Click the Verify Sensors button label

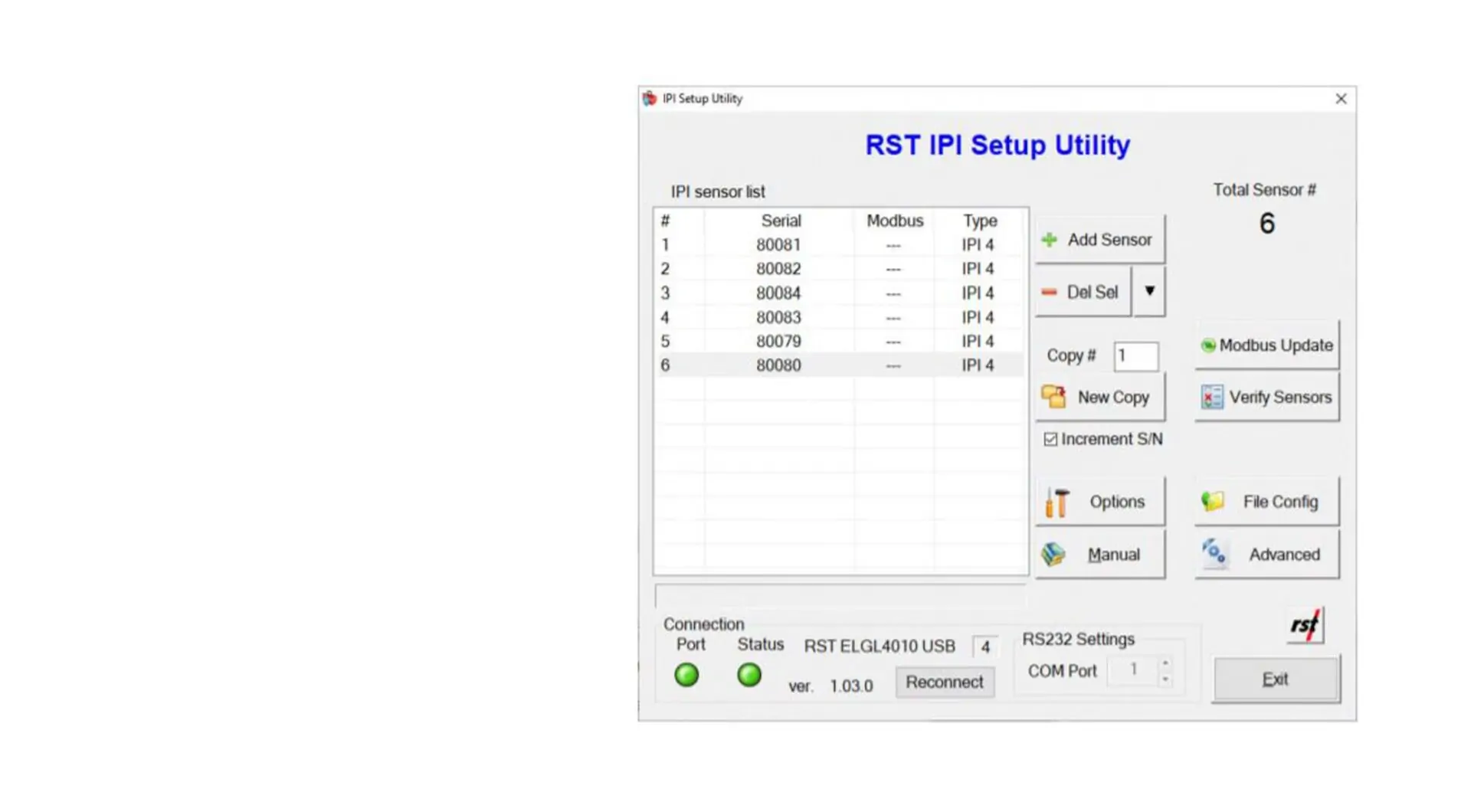1280,398
